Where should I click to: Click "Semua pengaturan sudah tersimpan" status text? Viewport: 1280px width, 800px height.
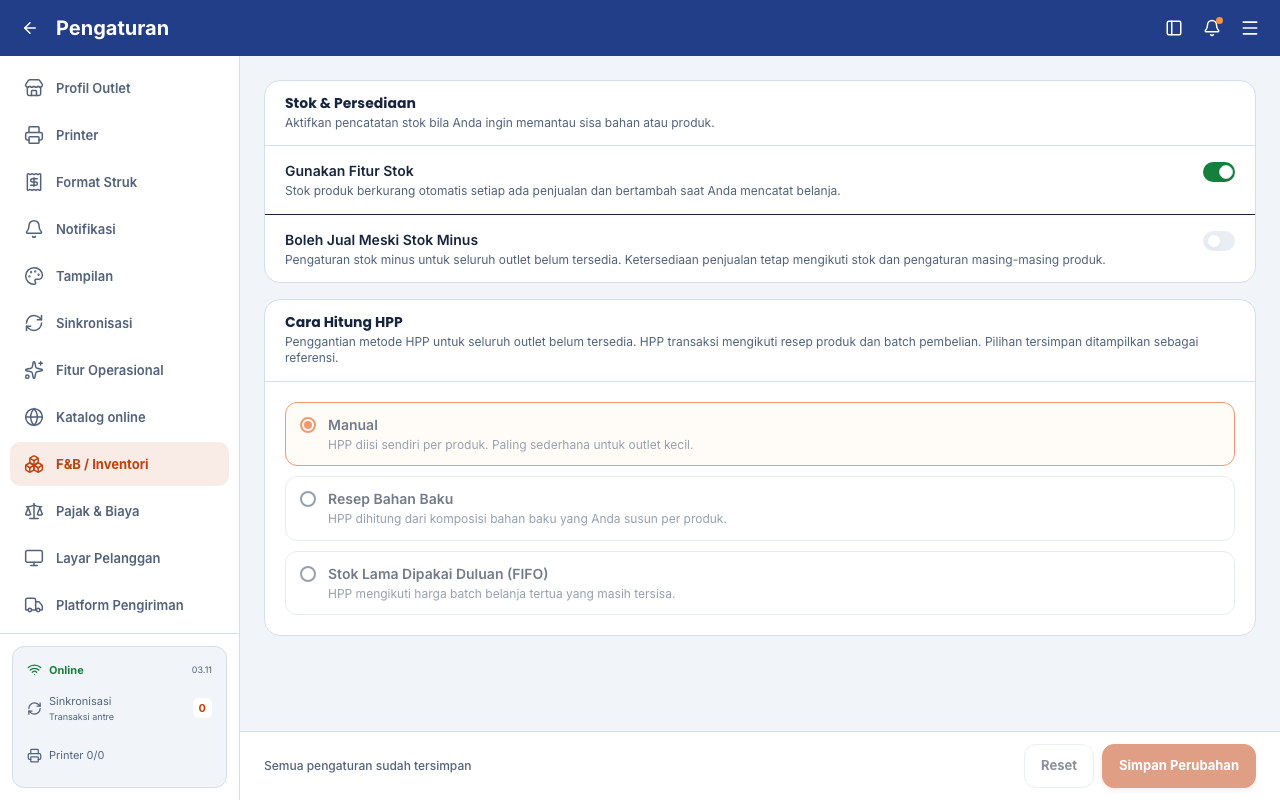click(x=368, y=766)
